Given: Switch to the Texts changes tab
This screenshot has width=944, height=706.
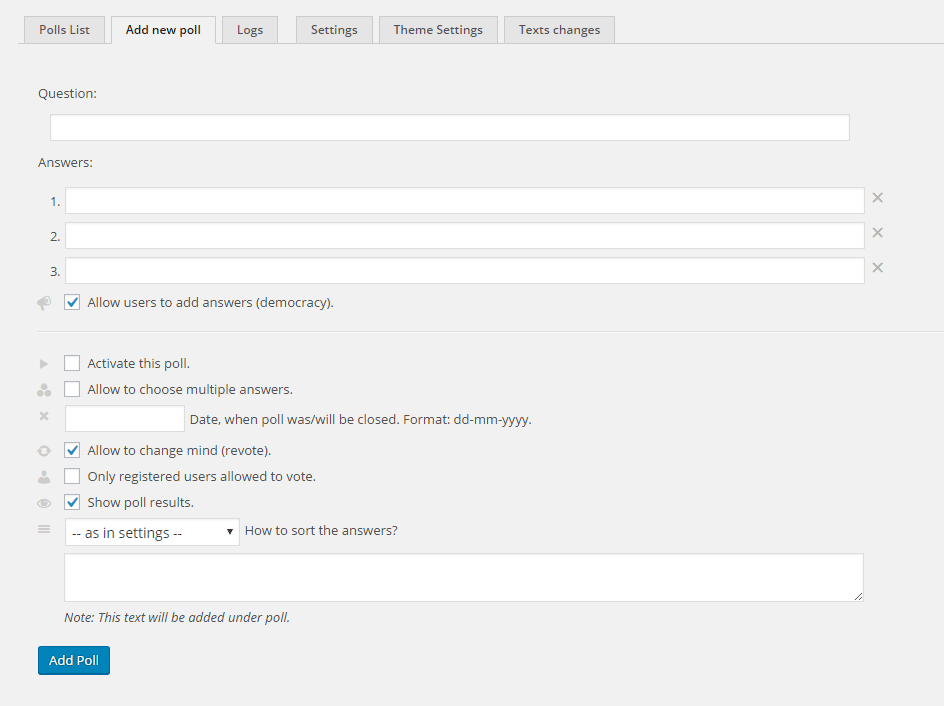Looking at the screenshot, I should 559,29.
